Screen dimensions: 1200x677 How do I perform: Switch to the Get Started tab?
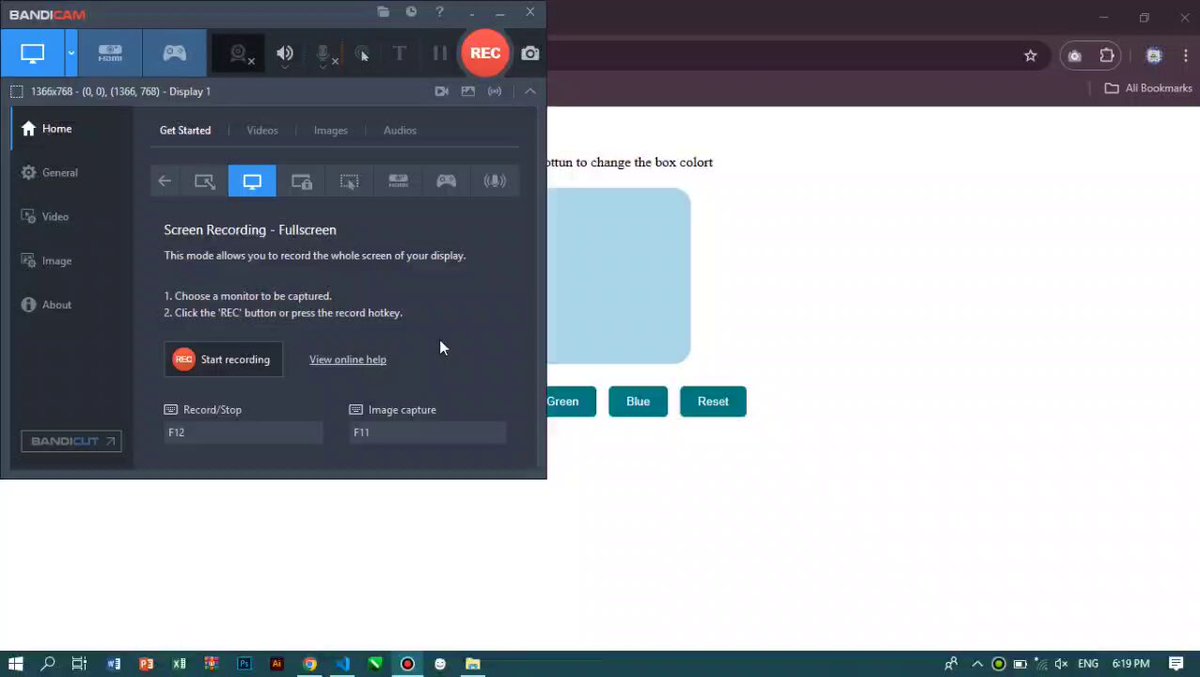coord(185,130)
